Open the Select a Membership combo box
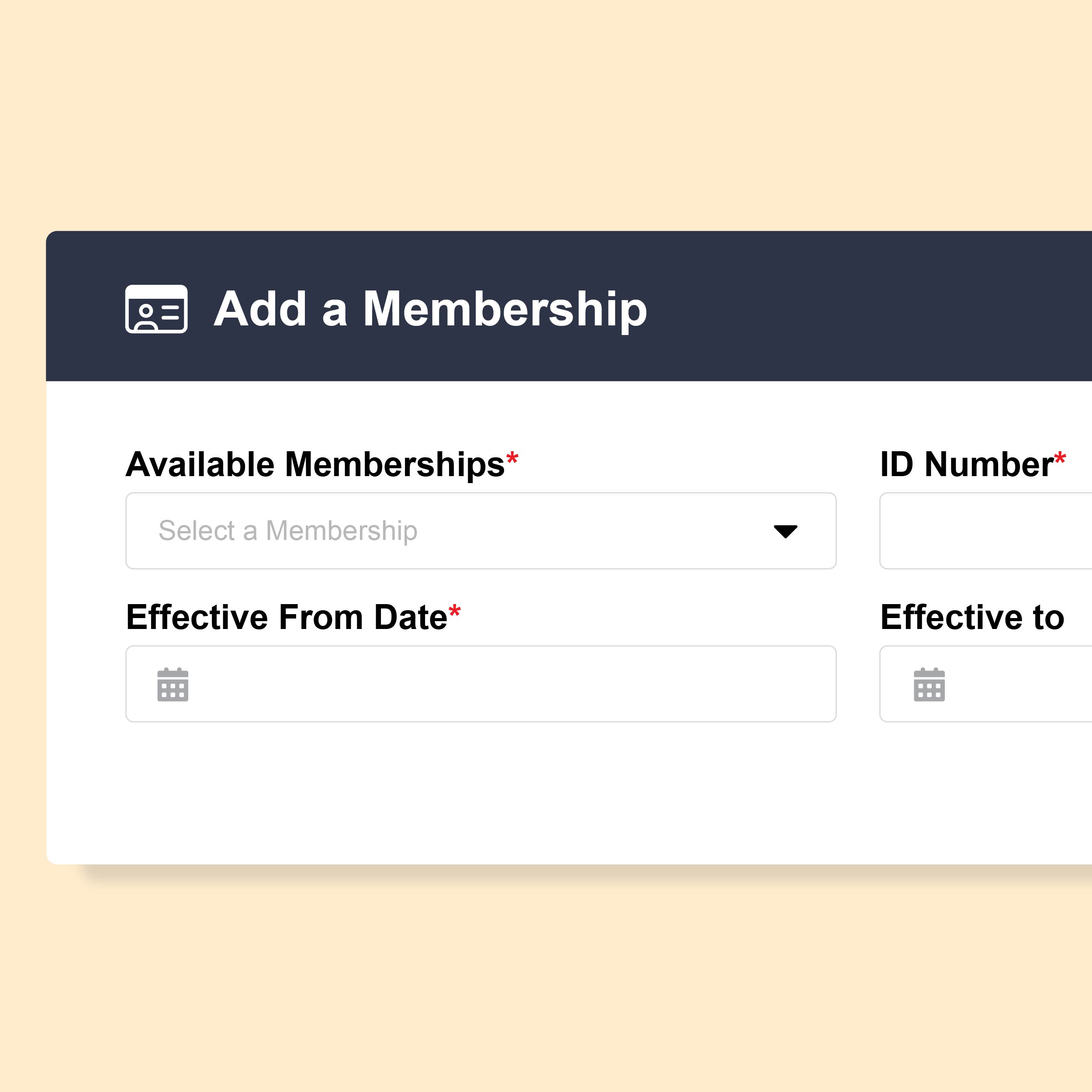Viewport: 1092px width, 1092px height. (480, 531)
